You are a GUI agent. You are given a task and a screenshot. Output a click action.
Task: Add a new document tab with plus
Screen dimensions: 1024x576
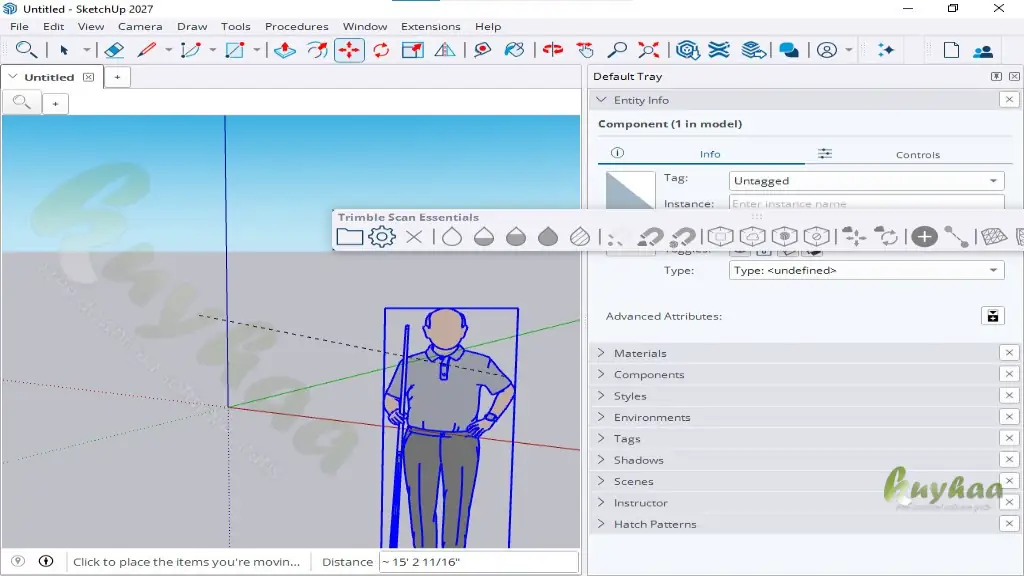(x=117, y=77)
